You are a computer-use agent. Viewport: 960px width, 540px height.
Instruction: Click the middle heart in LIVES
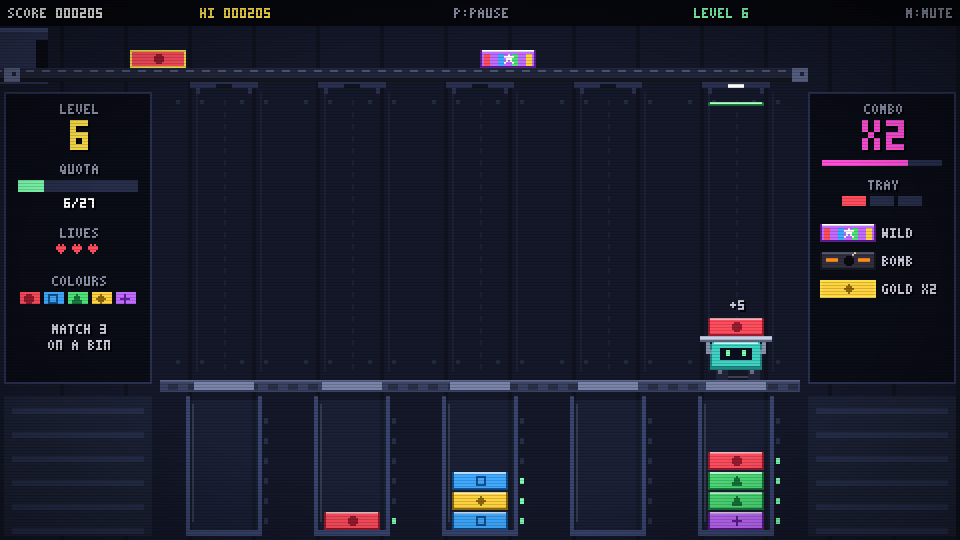[77, 249]
